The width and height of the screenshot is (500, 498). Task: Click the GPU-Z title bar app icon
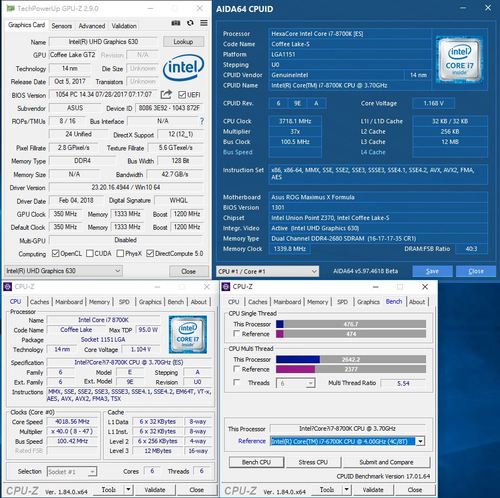coord(10,8)
